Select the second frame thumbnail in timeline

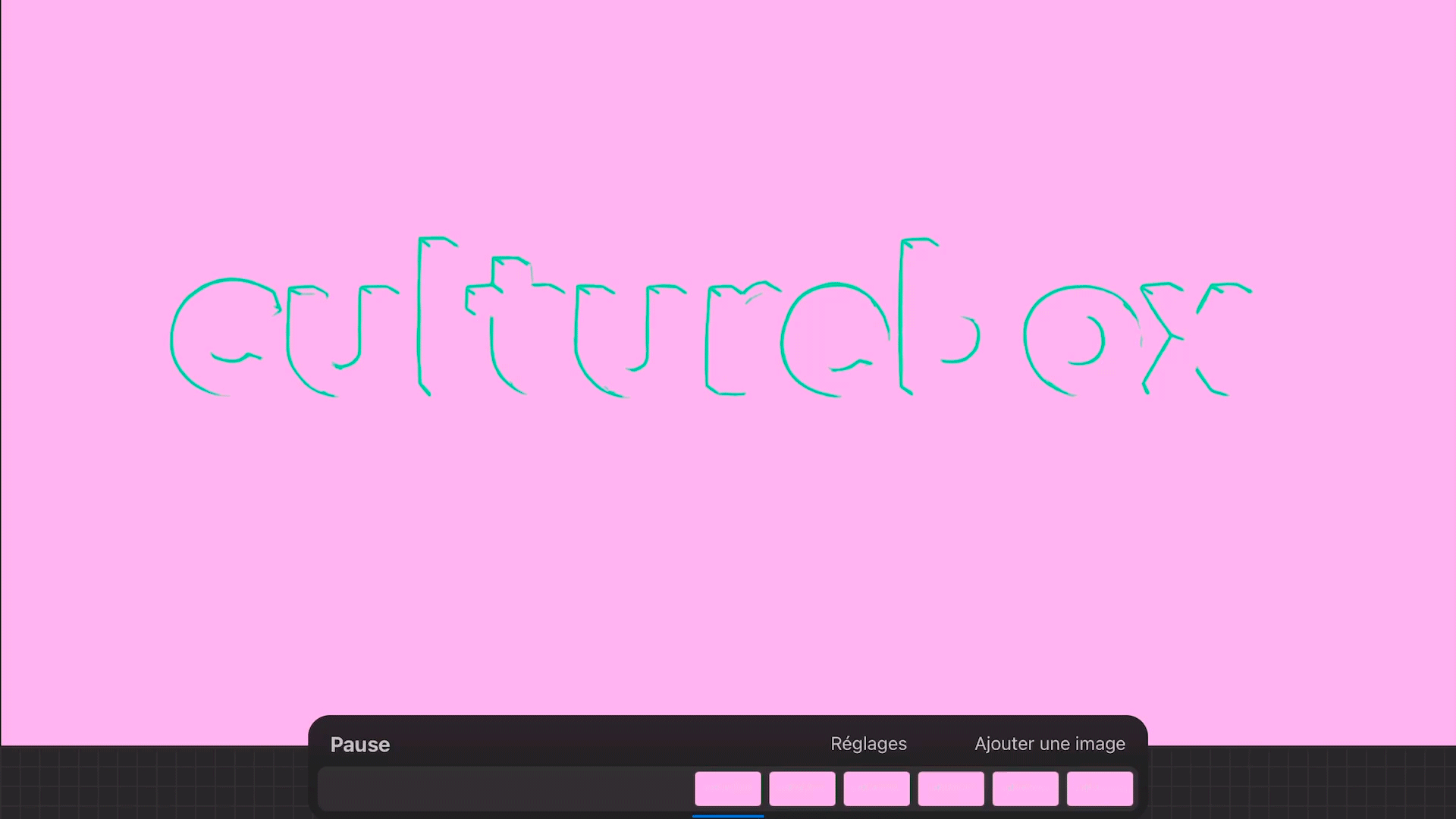click(x=802, y=789)
